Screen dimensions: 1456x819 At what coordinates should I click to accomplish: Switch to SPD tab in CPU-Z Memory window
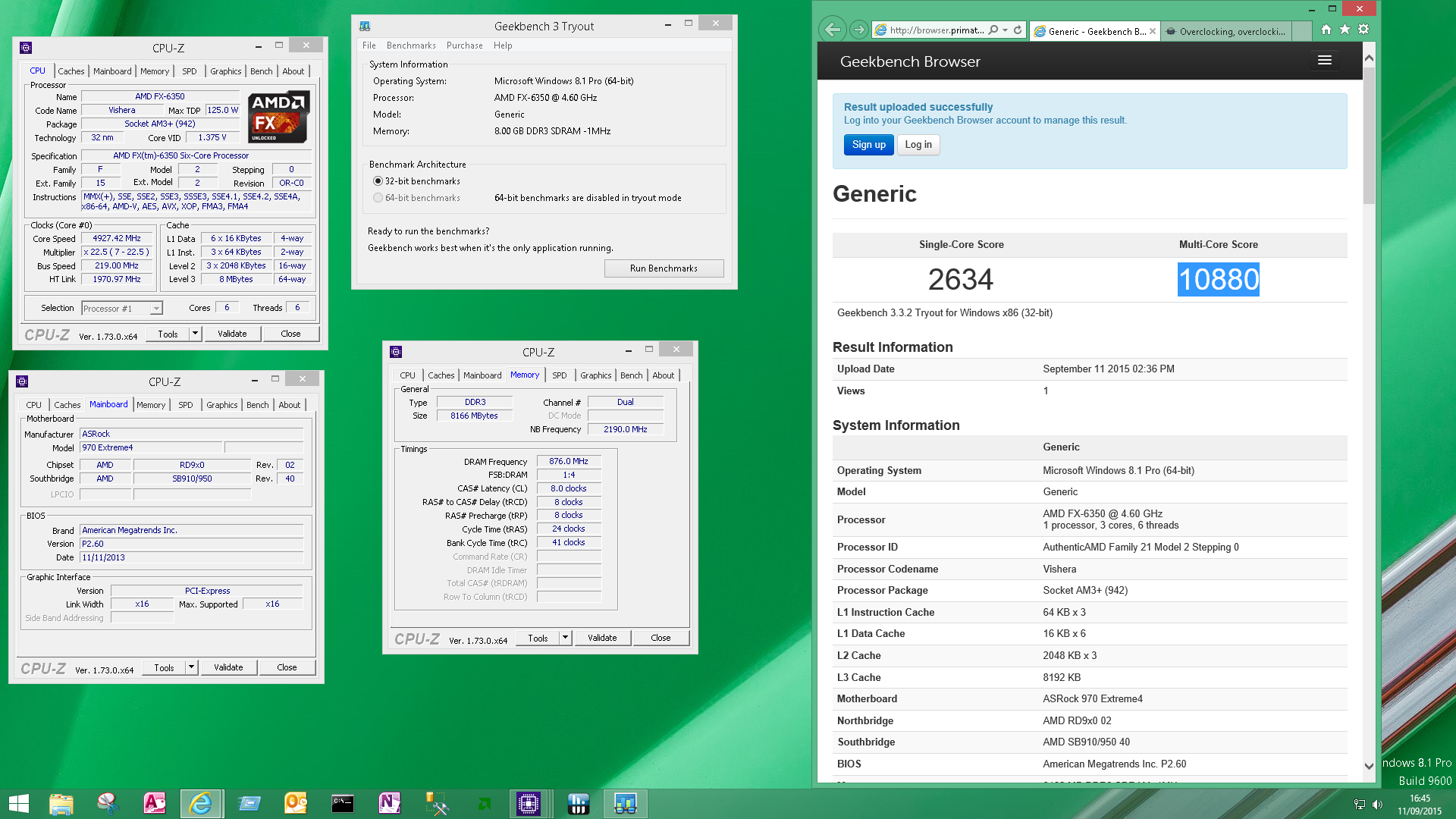coord(560,375)
